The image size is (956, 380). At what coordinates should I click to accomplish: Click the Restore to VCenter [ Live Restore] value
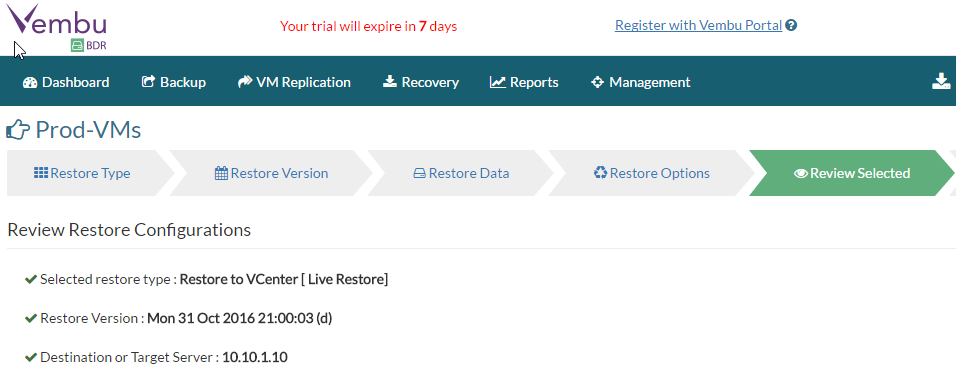pos(284,279)
